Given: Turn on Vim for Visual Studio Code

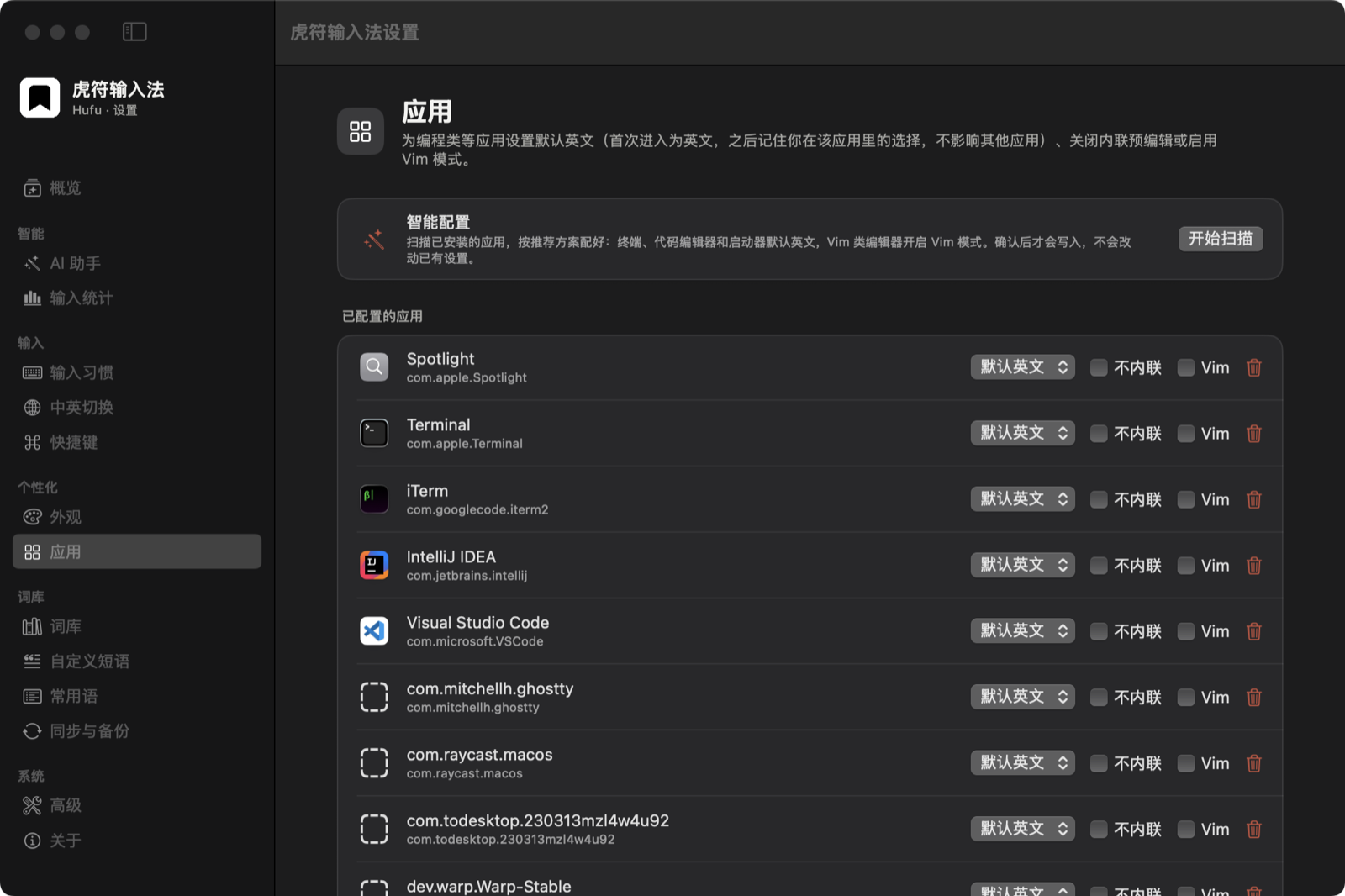Looking at the screenshot, I should (x=1186, y=631).
